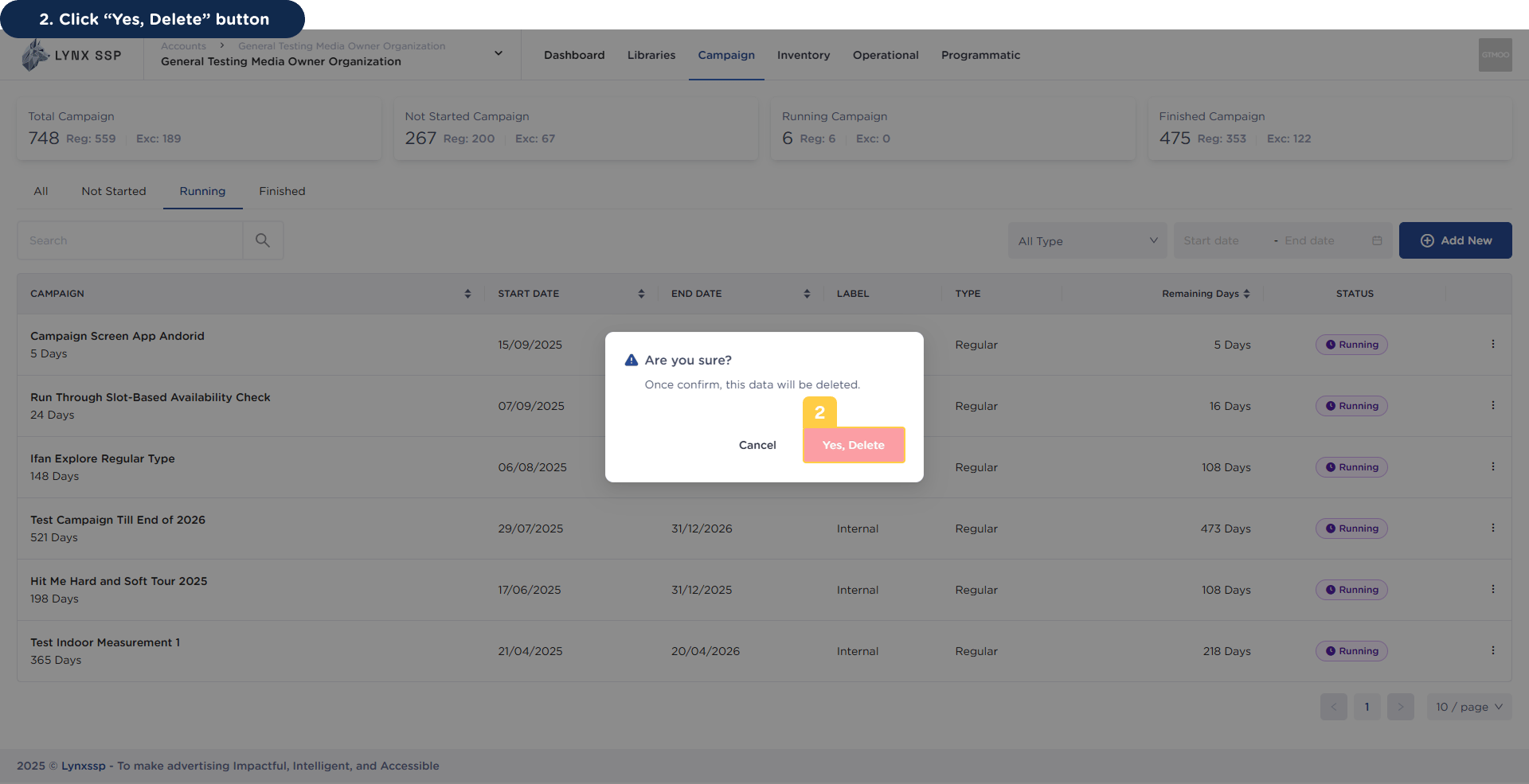The height and width of the screenshot is (784, 1529).
Task: Click the Add New button
Action: pos(1455,240)
